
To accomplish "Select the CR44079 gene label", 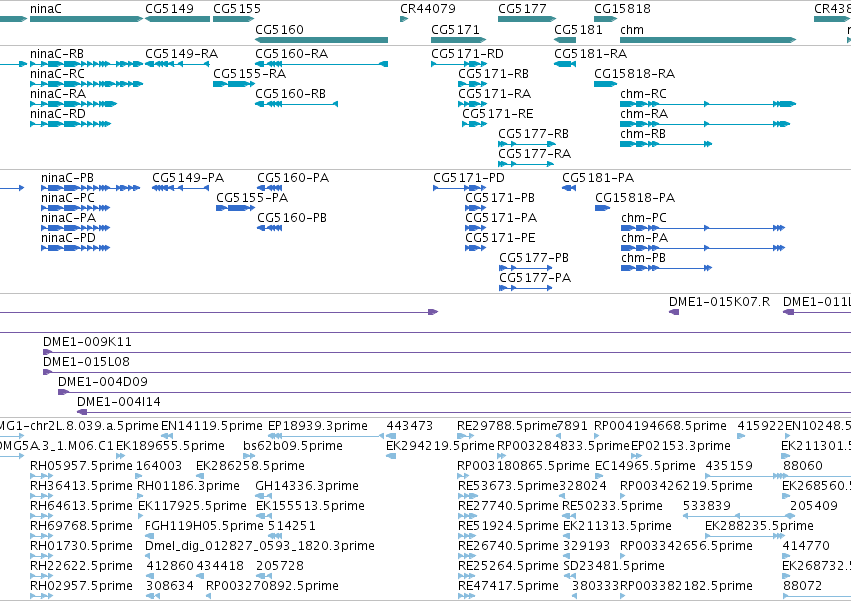I will 428,9.
